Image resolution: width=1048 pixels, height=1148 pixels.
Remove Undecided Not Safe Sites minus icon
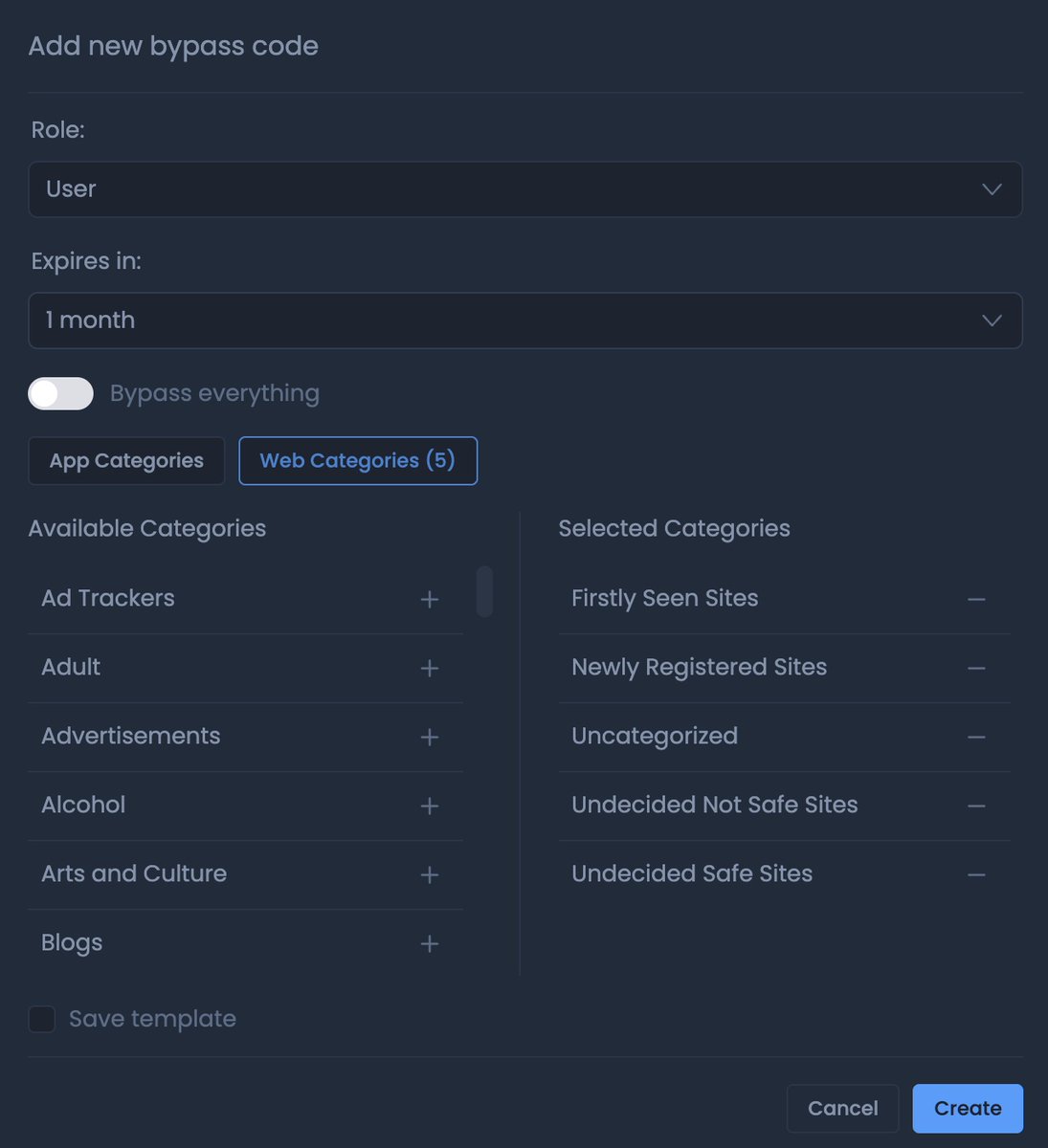pos(976,806)
